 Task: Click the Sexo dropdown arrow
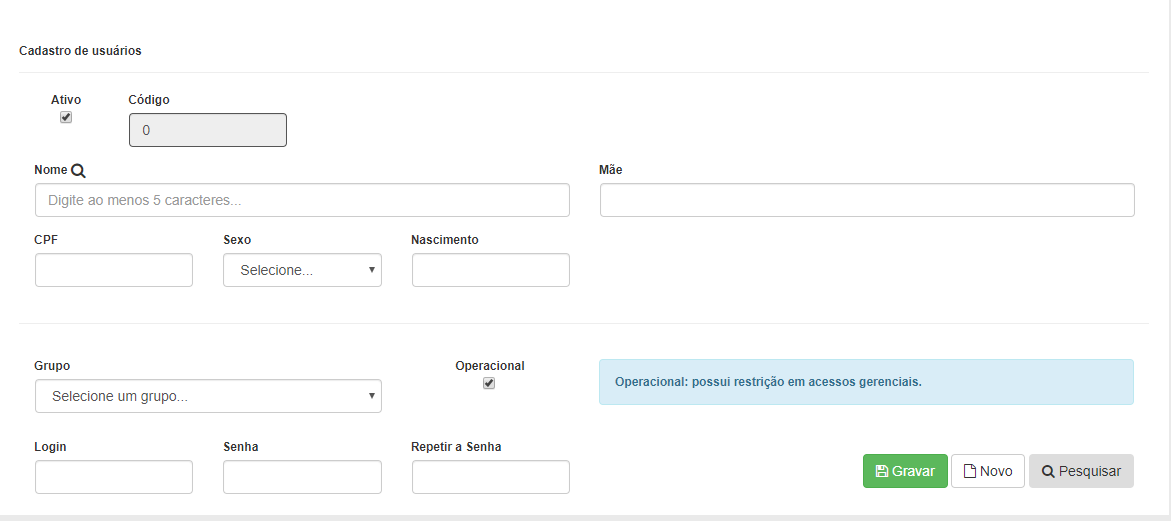[371, 270]
